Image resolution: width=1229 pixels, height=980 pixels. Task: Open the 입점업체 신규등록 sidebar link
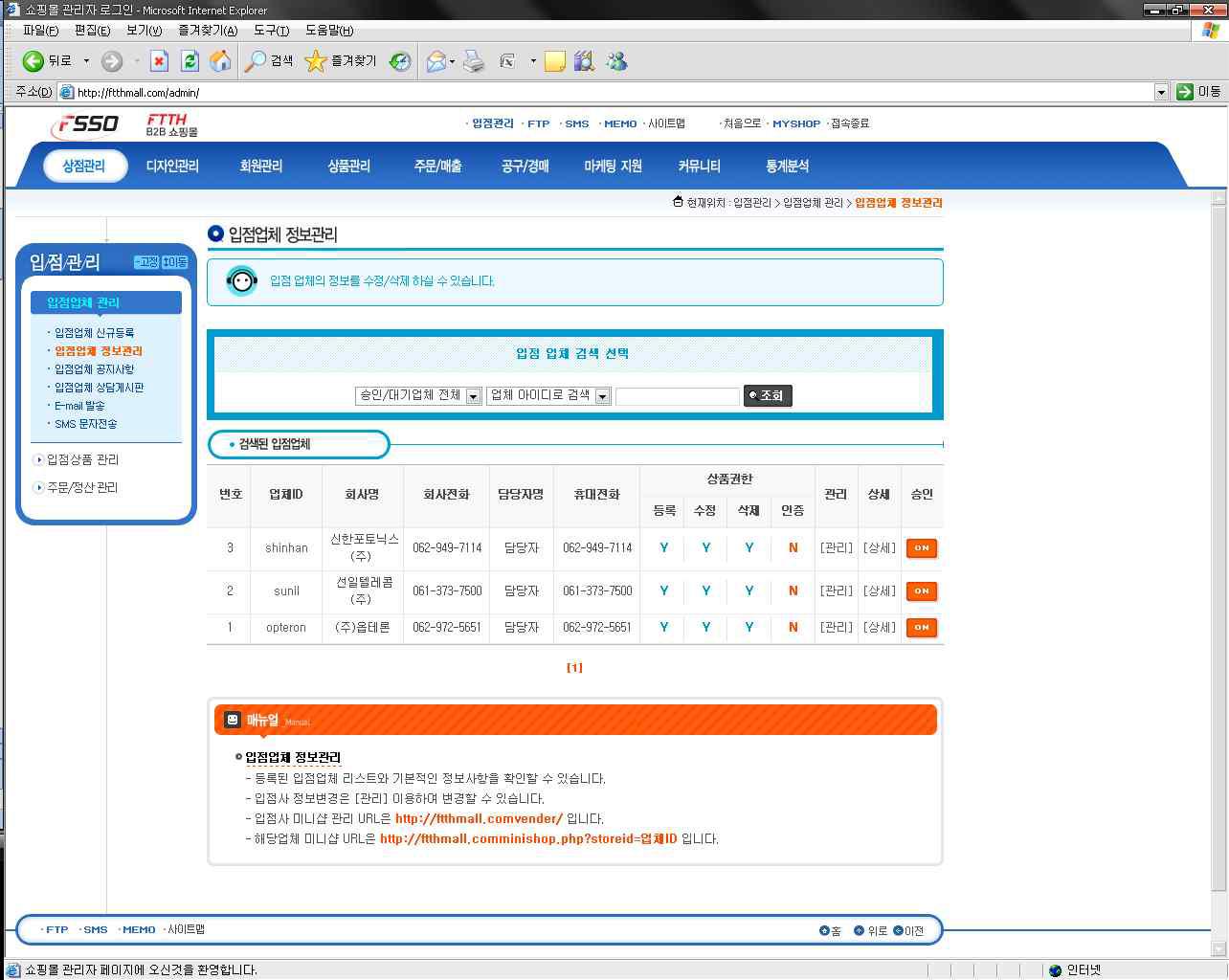pyautogui.click(x=94, y=333)
